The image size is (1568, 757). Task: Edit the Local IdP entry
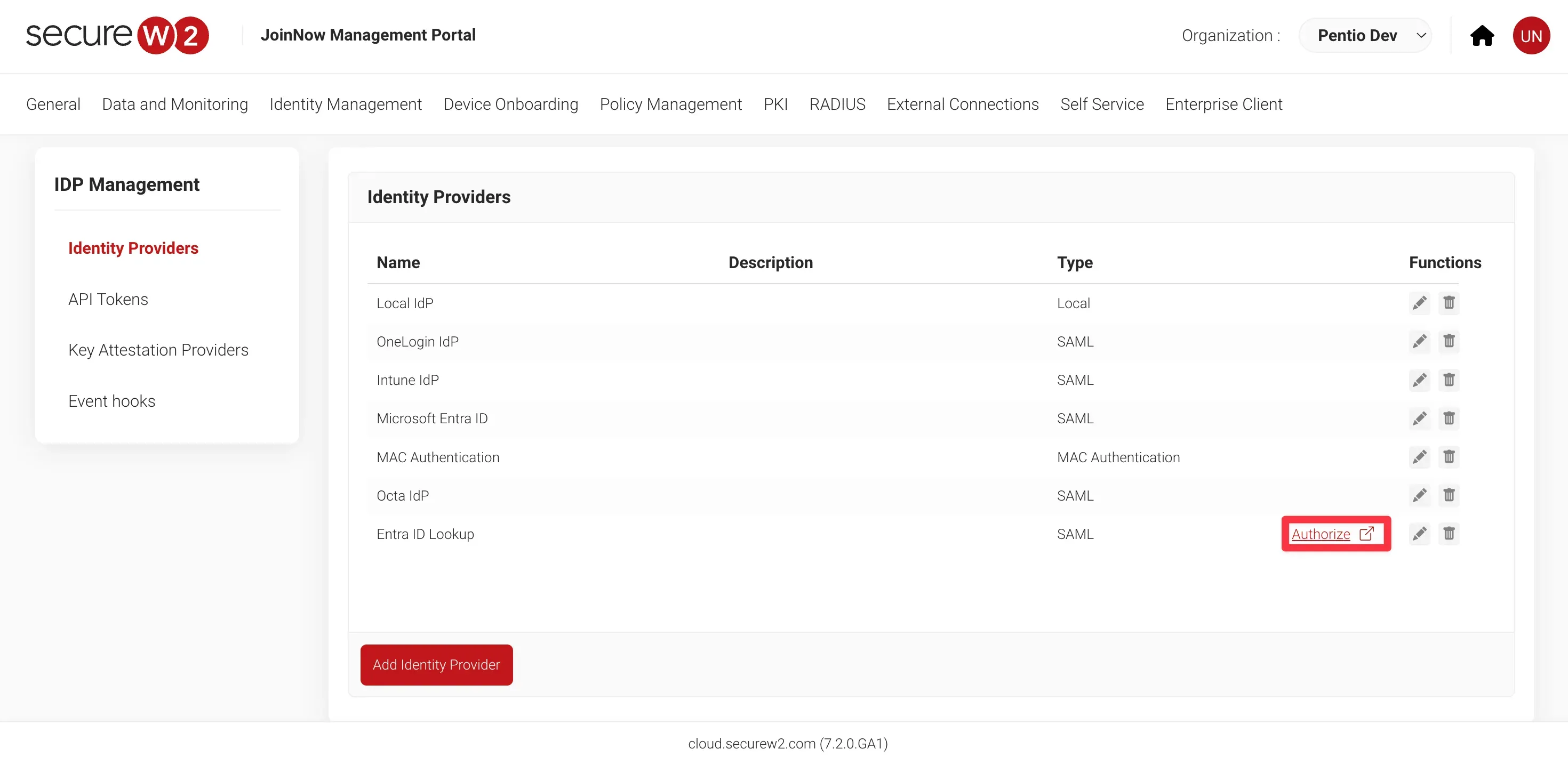[1419, 302]
